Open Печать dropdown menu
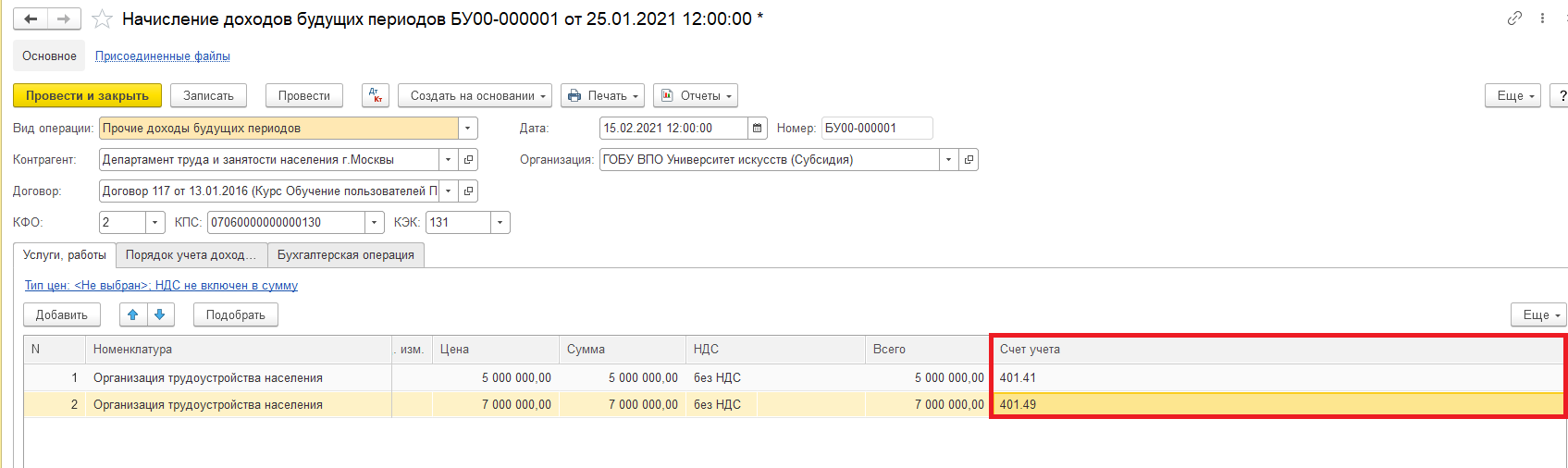This screenshot has height=468, width=1568. pos(603,95)
